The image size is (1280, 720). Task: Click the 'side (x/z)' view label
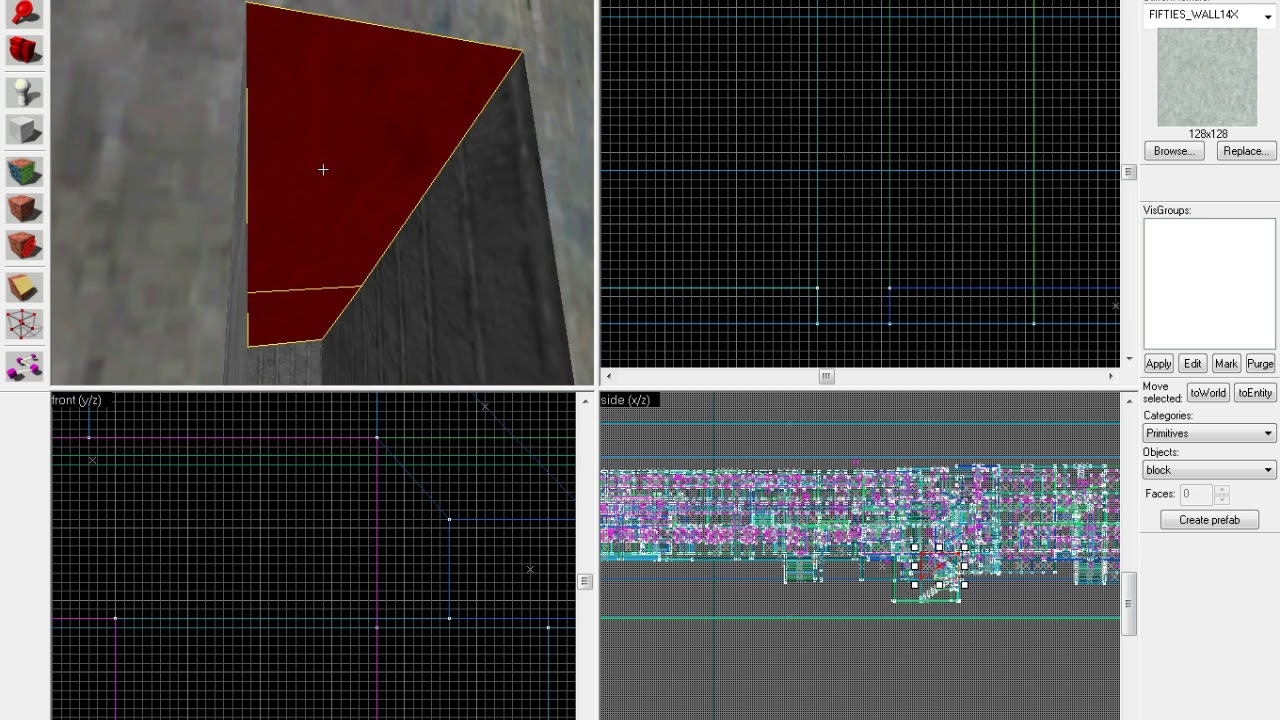point(626,400)
